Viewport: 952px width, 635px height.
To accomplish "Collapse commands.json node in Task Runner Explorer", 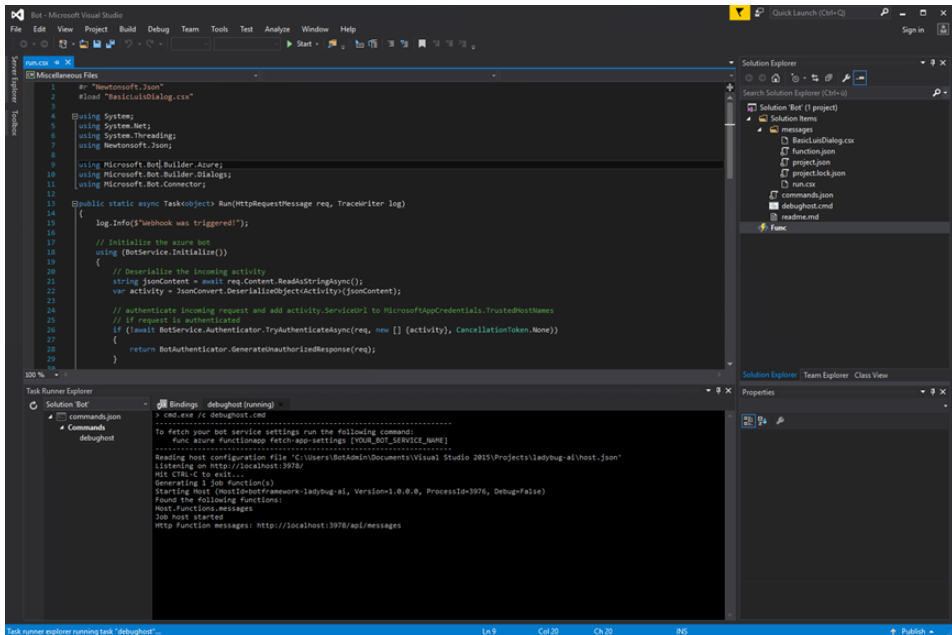I will pos(50,417).
